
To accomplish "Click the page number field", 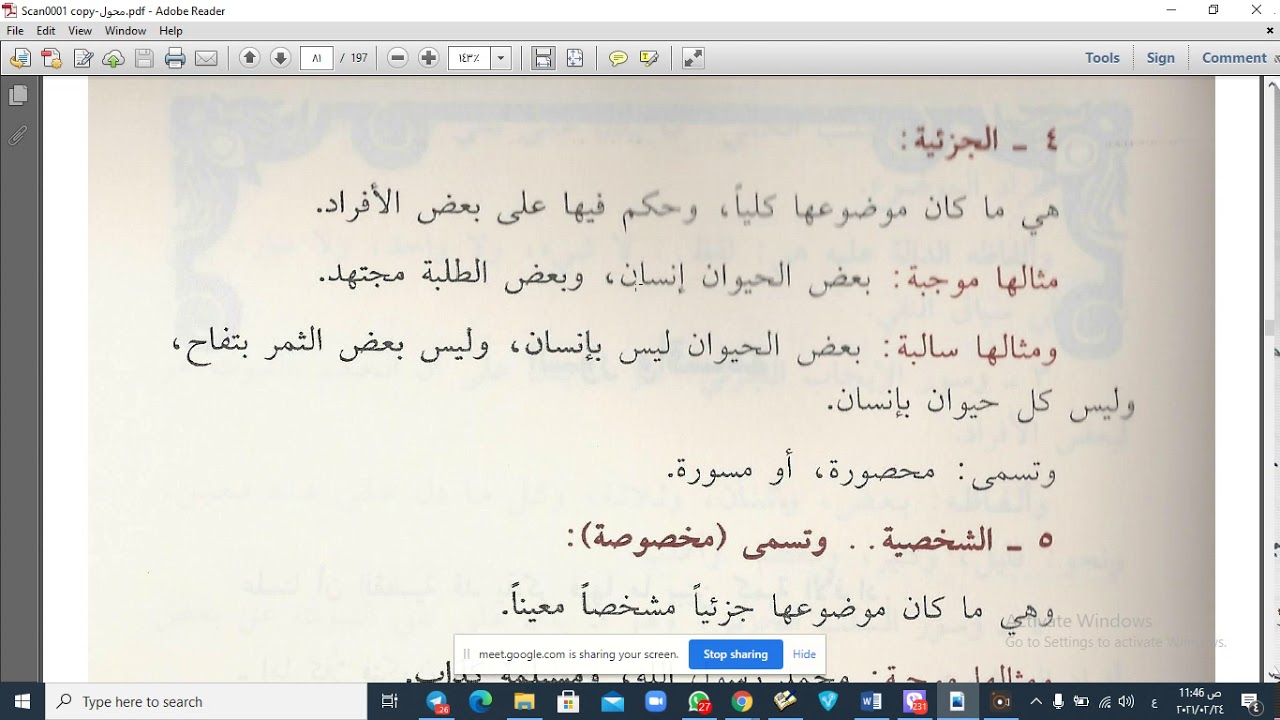I will click(316, 58).
